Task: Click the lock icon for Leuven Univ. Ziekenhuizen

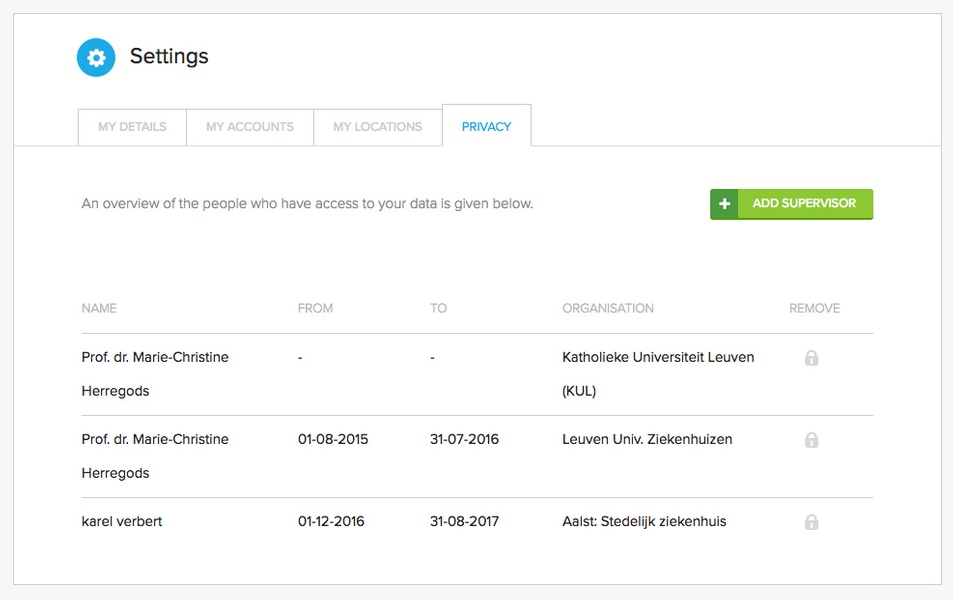Action: pos(811,440)
